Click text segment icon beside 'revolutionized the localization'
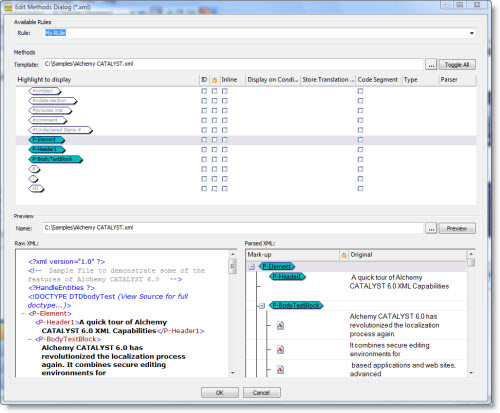The width and height of the screenshot is (500, 413). tap(280, 325)
